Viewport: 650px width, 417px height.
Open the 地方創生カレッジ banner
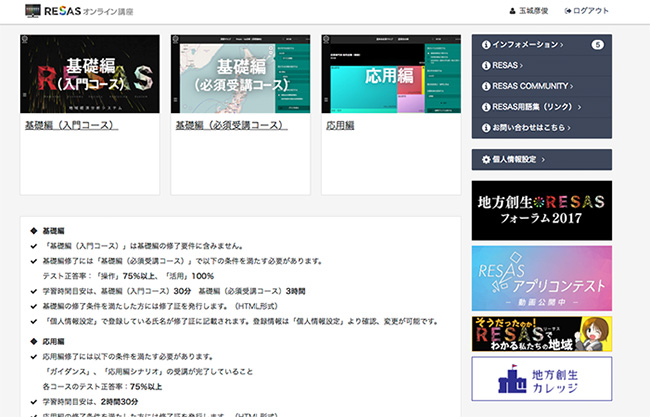542,379
